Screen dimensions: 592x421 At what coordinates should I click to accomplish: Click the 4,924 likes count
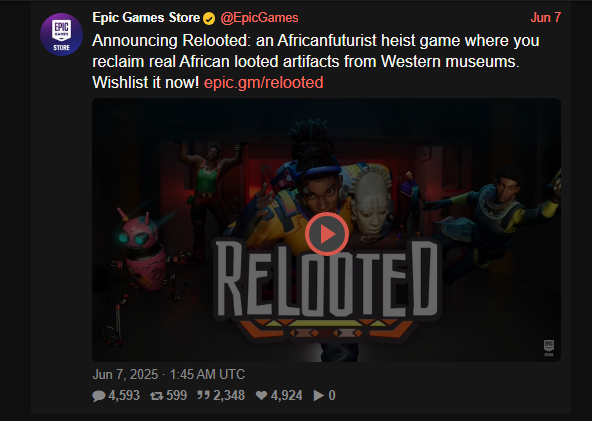click(286, 395)
